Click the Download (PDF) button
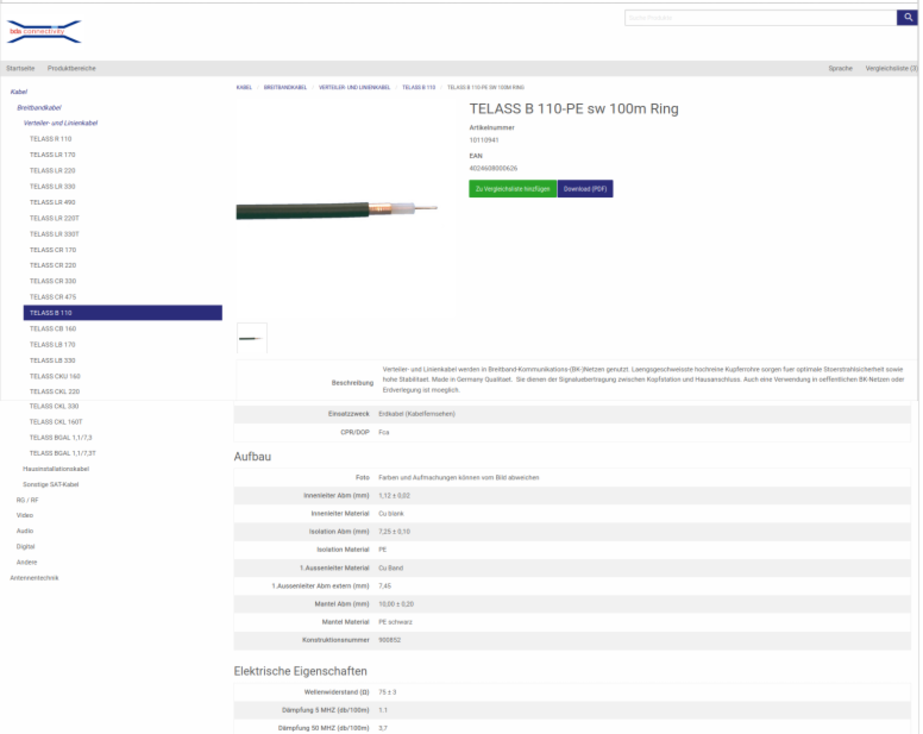Viewport: 923px width, 734px height. pyautogui.click(x=585, y=188)
